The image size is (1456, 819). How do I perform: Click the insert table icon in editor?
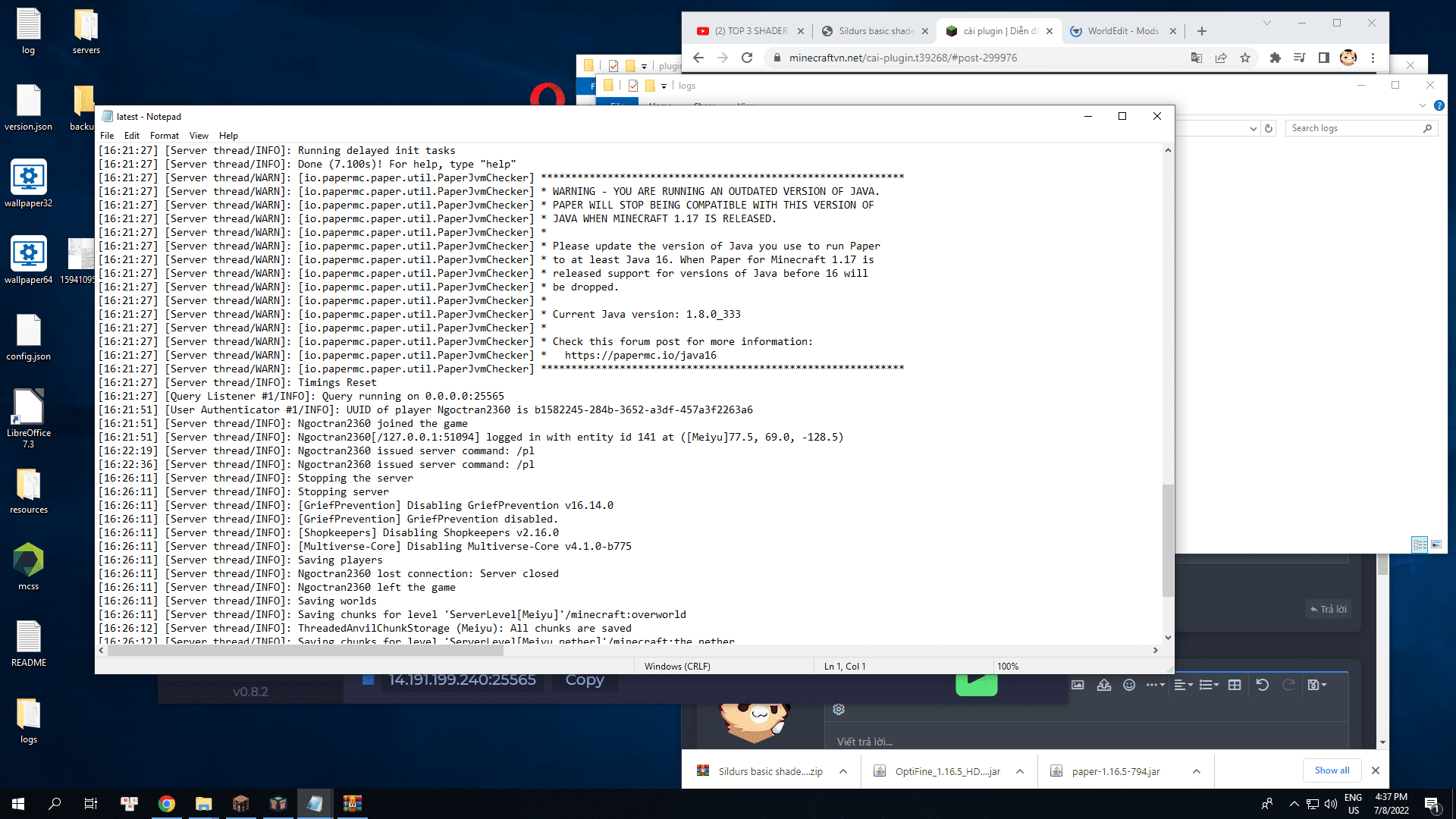tap(1235, 685)
